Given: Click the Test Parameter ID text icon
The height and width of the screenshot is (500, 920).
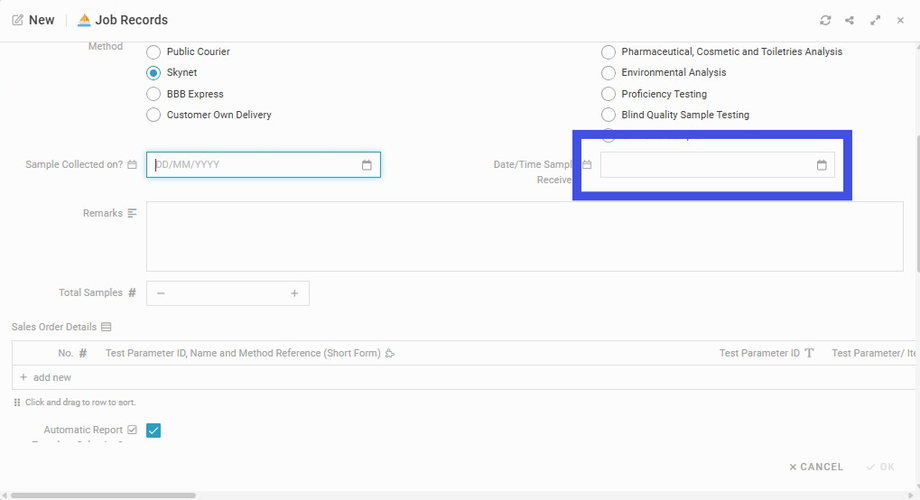Looking at the screenshot, I should point(809,353).
